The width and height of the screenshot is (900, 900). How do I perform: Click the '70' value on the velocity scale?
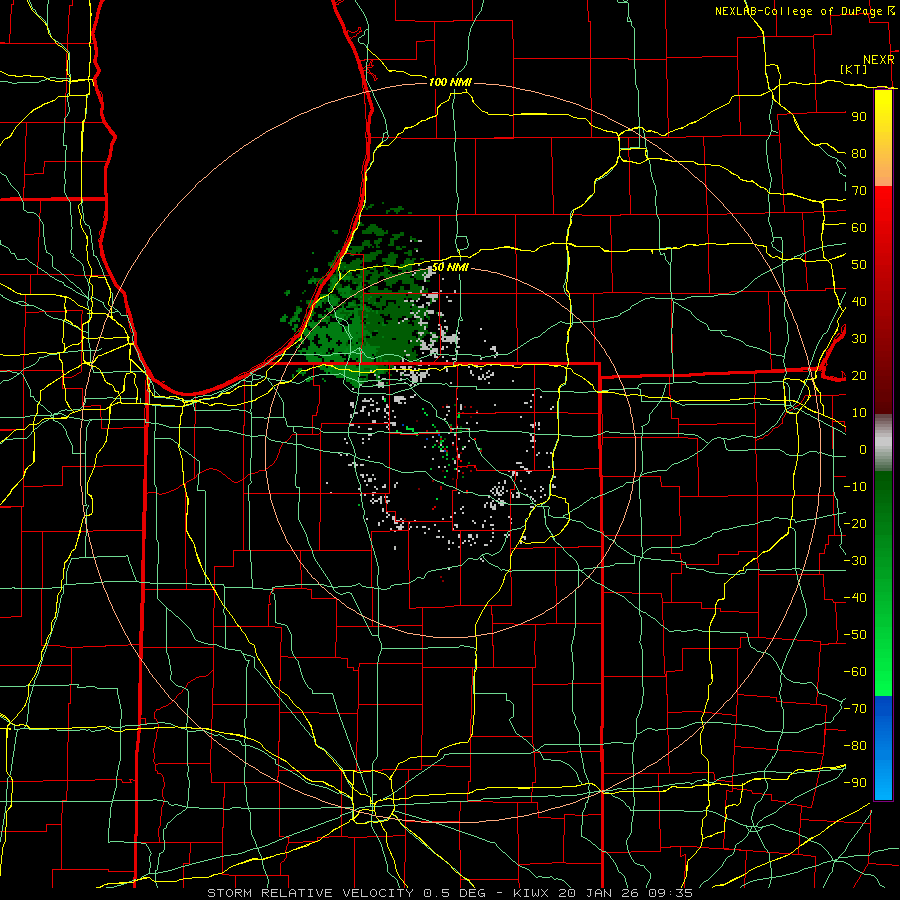tap(859, 191)
